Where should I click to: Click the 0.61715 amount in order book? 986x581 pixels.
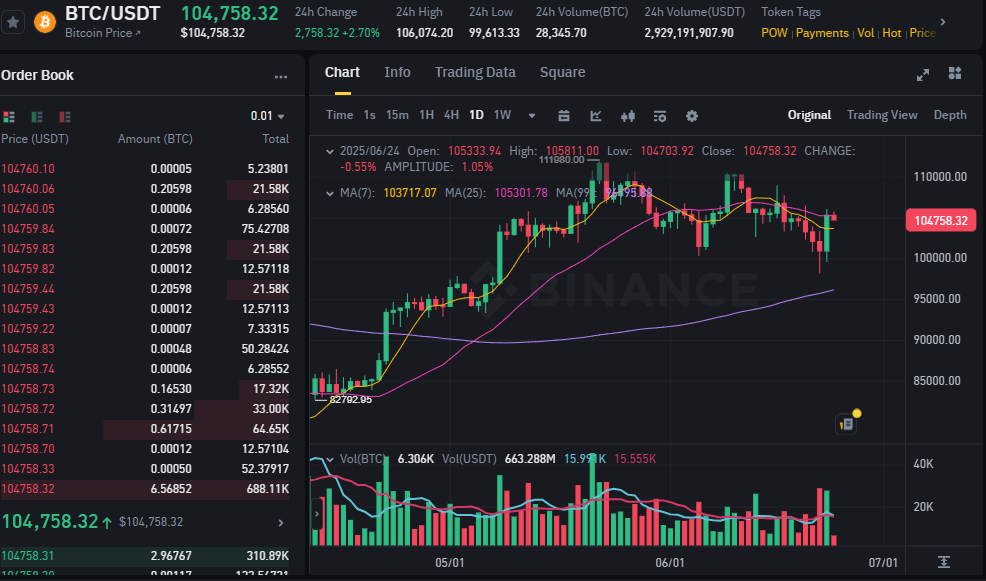click(x=171, y=429)
